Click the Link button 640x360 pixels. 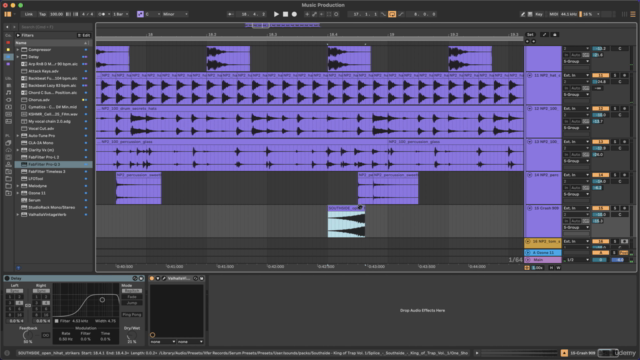point(29,14)
